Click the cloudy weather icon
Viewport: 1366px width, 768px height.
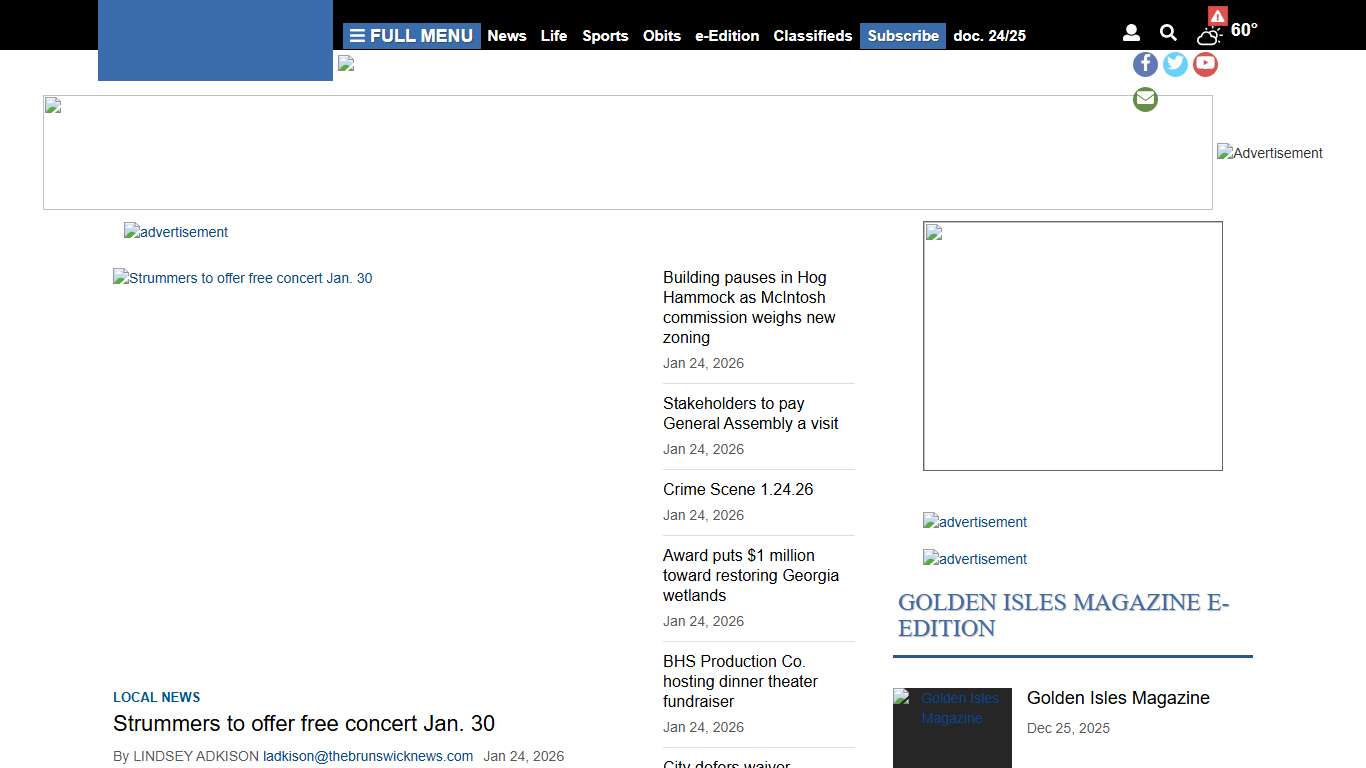click(x=1206, y=35)
